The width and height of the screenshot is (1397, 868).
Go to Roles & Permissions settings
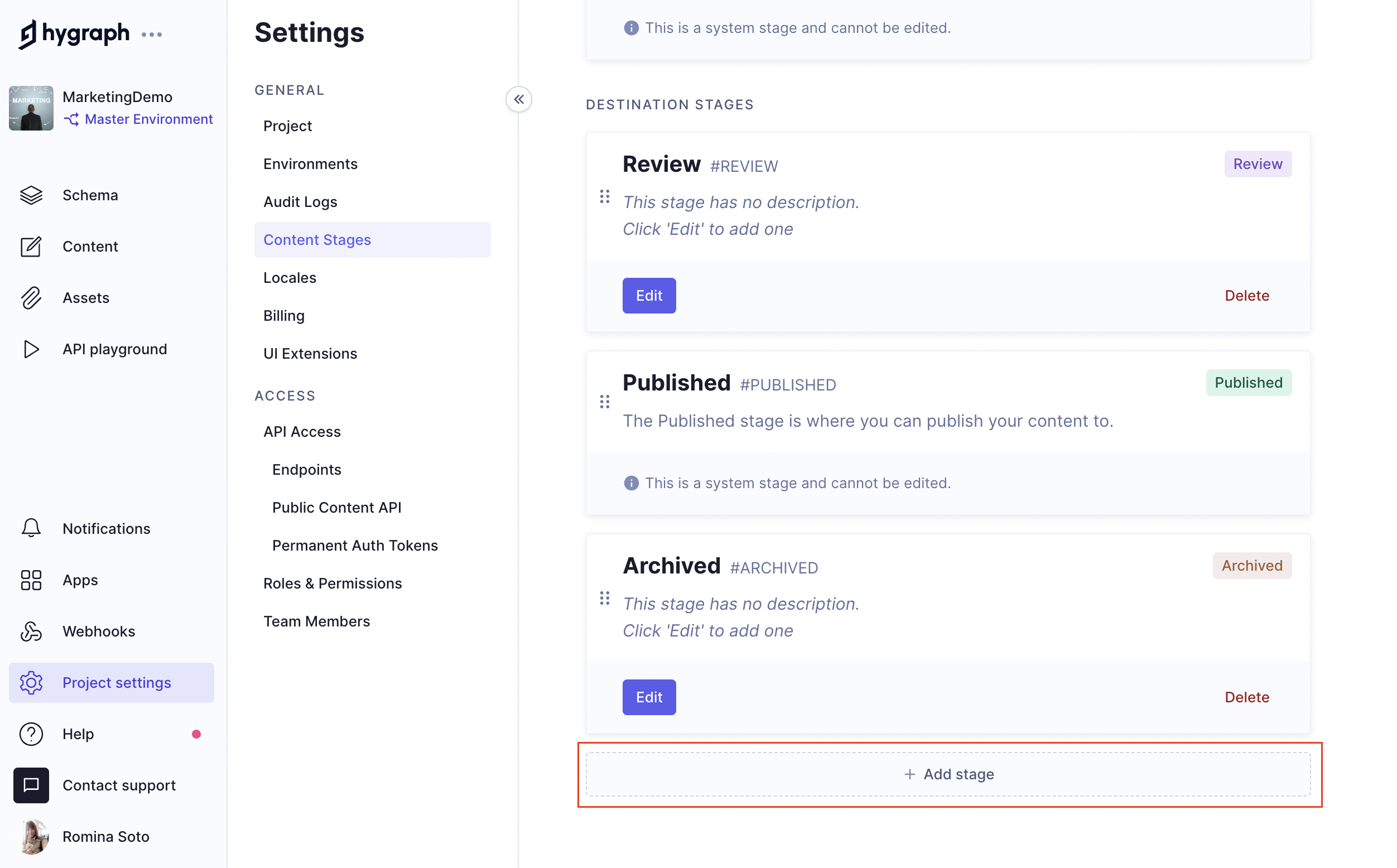[333, 584]
